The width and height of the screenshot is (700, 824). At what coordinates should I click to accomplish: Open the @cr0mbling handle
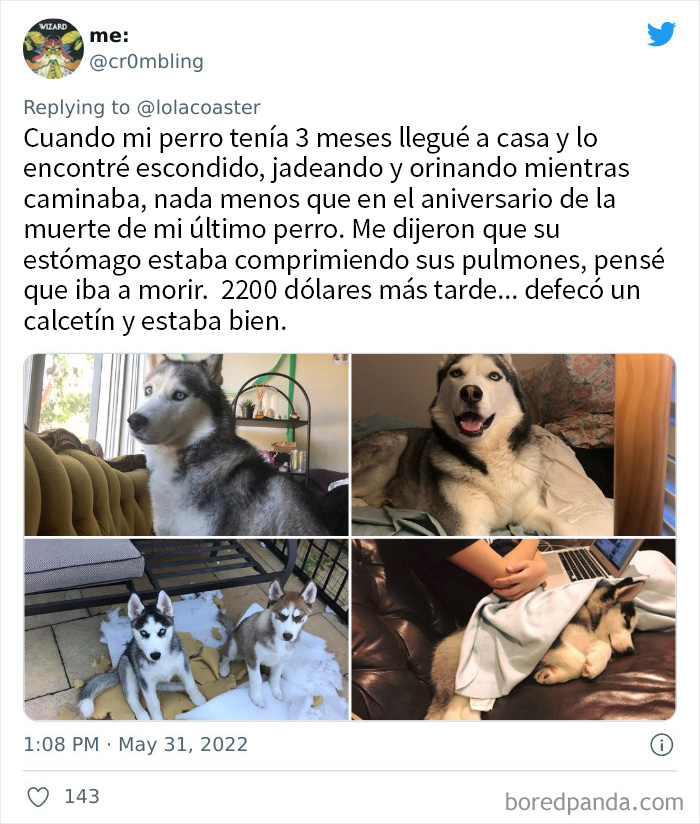(147, 61)
